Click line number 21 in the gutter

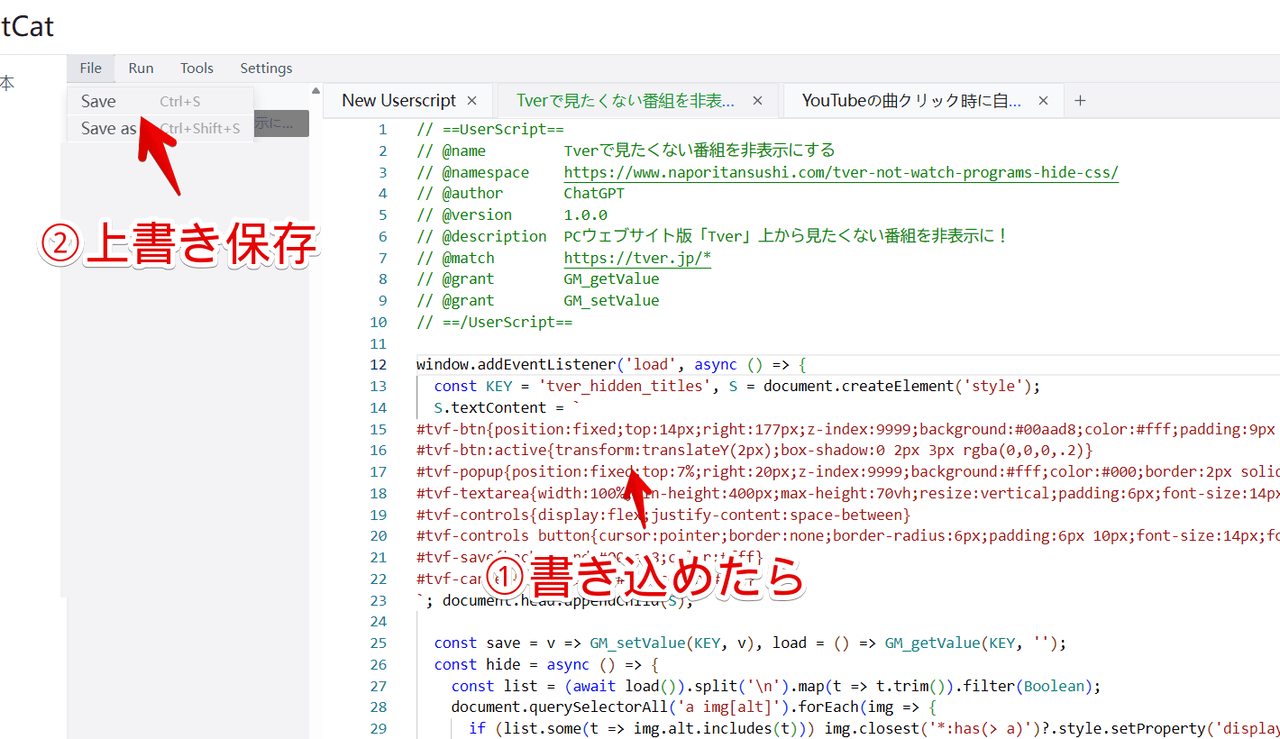pyautogui.click(x=378, y=557)
